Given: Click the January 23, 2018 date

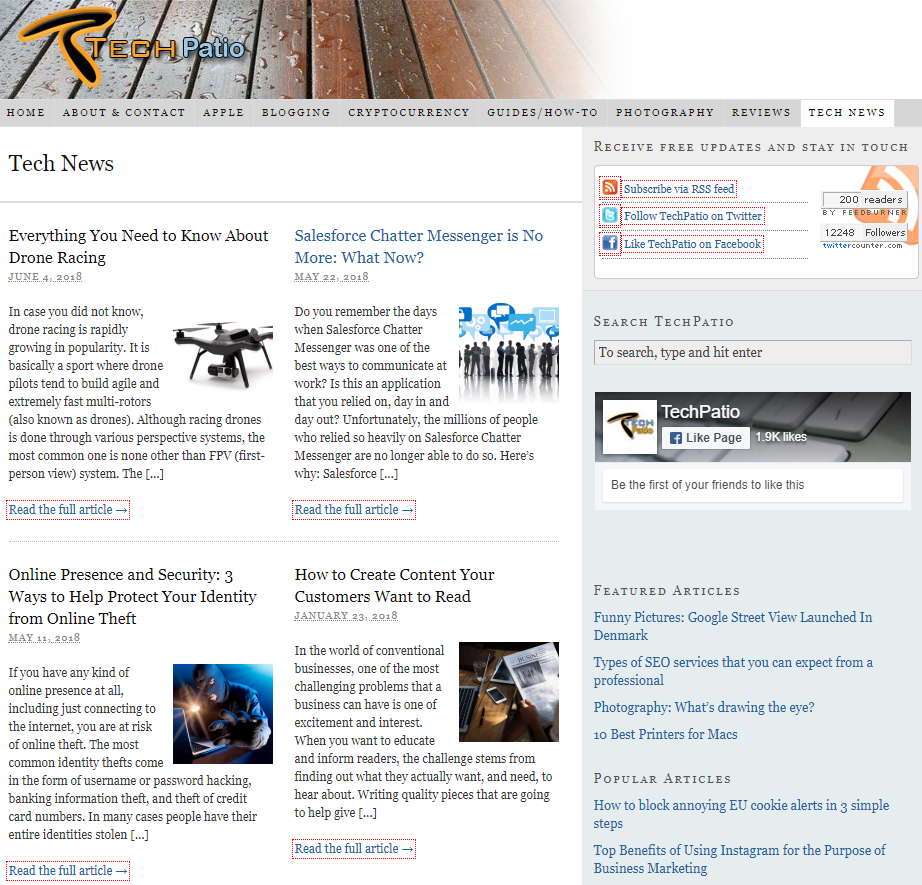Looking at the screenshot, I should (x=346, y=616).
